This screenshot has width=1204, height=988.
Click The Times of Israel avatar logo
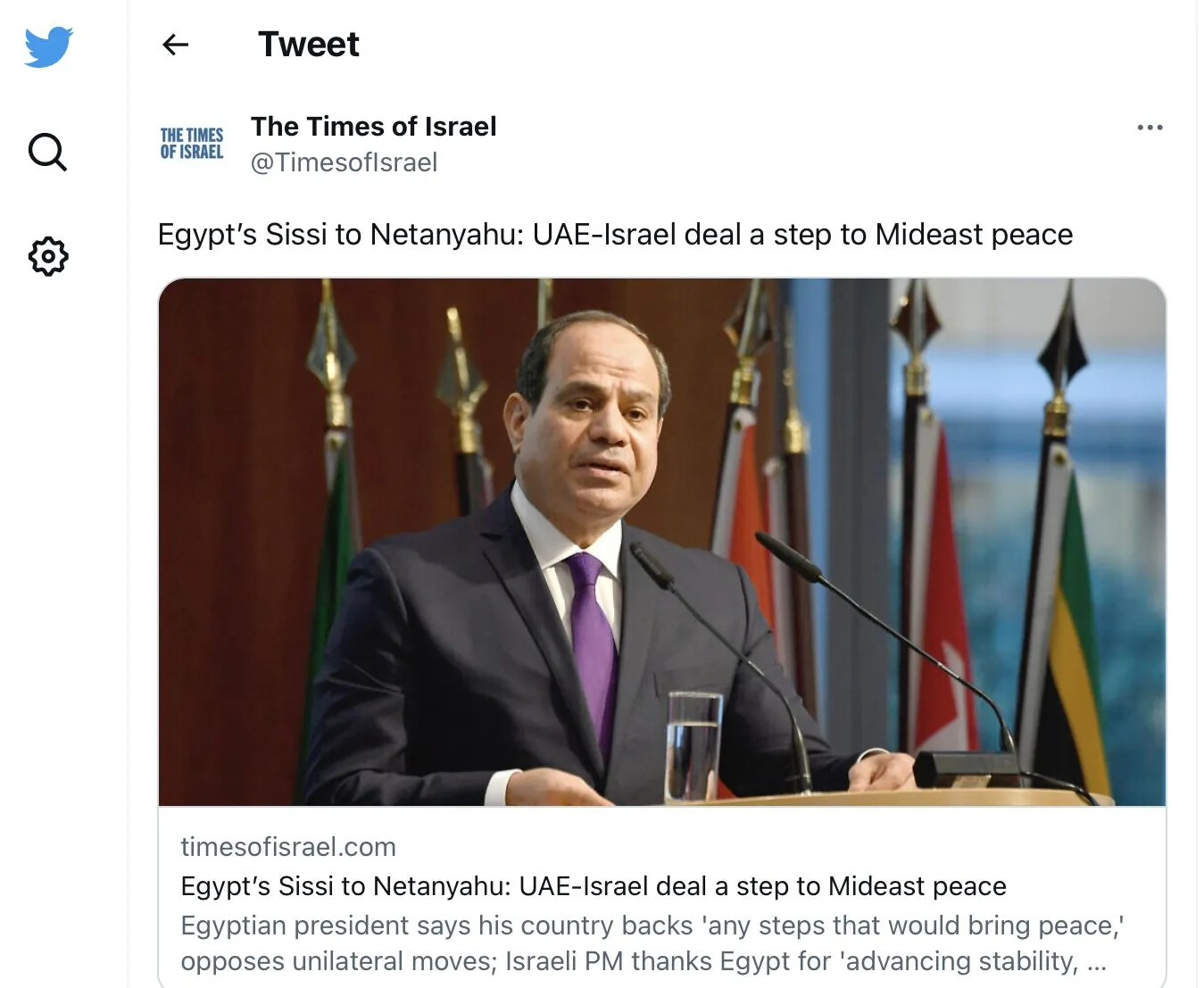tap(192, 144)
